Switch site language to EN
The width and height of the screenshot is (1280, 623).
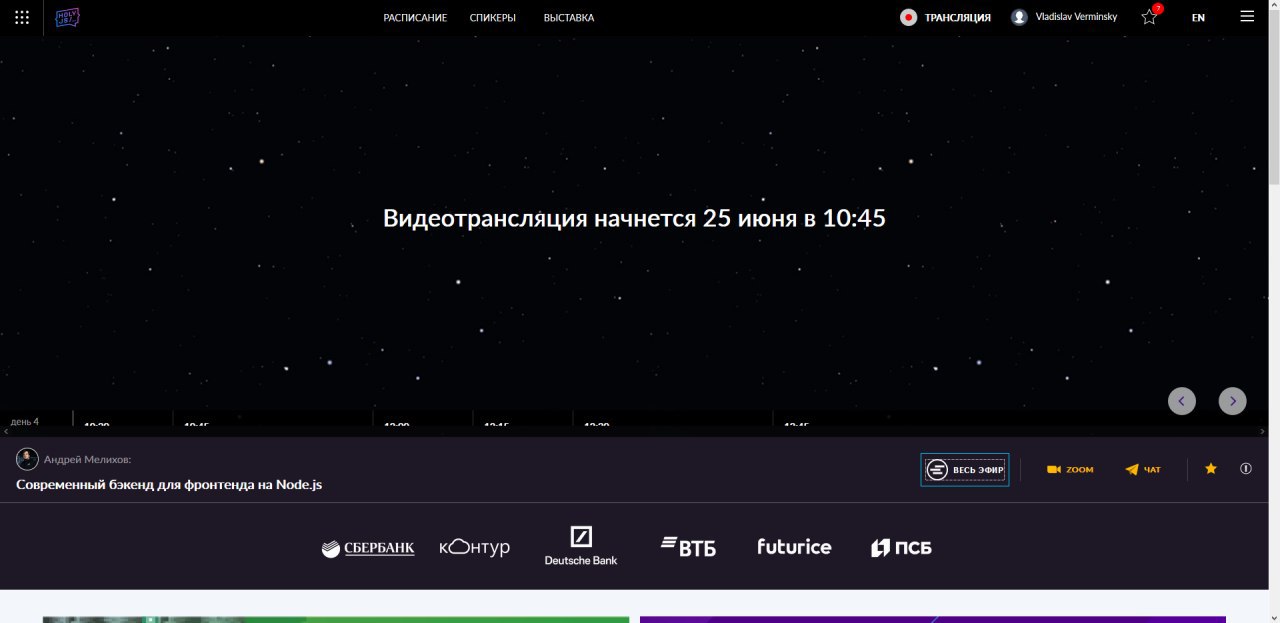coord(1198,18)
